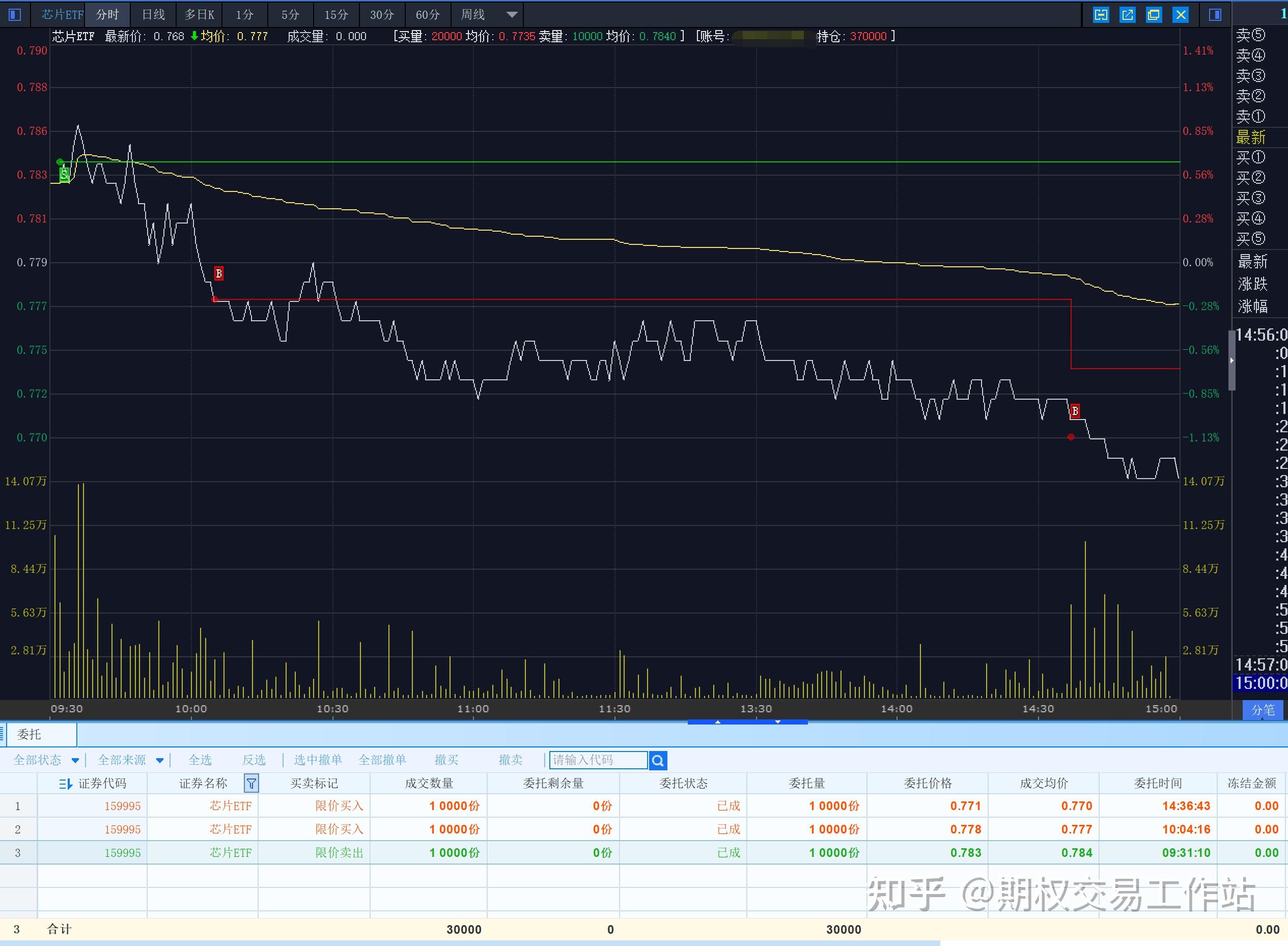1288x946 pixels.
Task: Click the 委托价格 column header
Action: [928, 784]
